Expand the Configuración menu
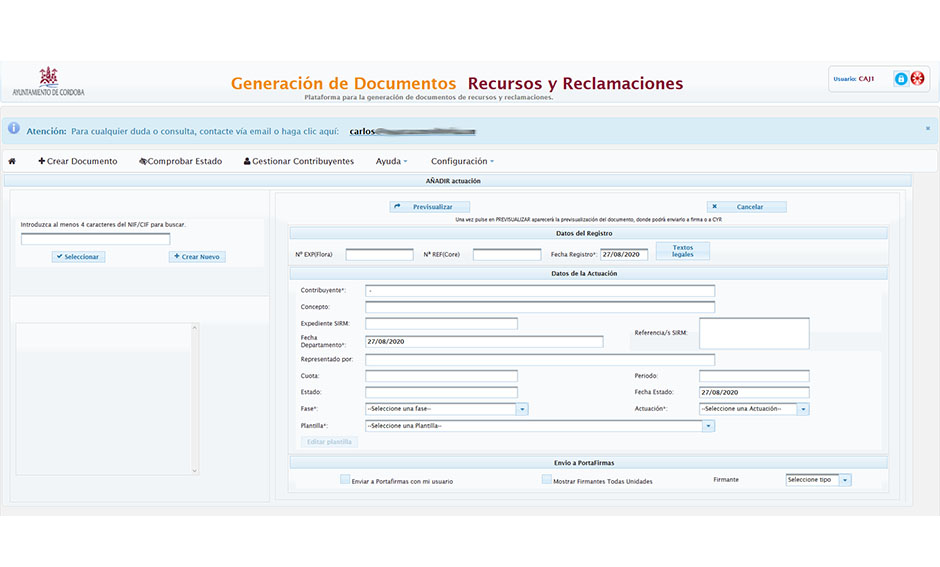Screen dimensions: 940x567 coord(462,161)
